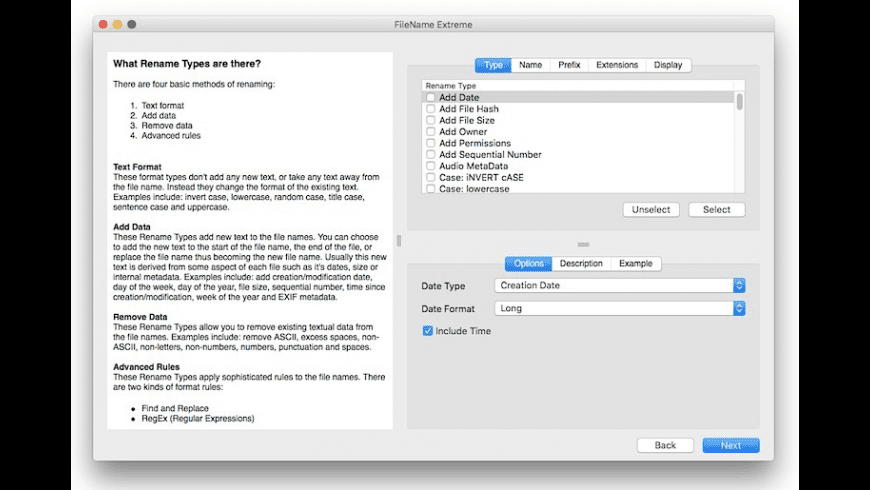View the Example tab
Viewport: 870px width, 490px height.
coord(636,264)
